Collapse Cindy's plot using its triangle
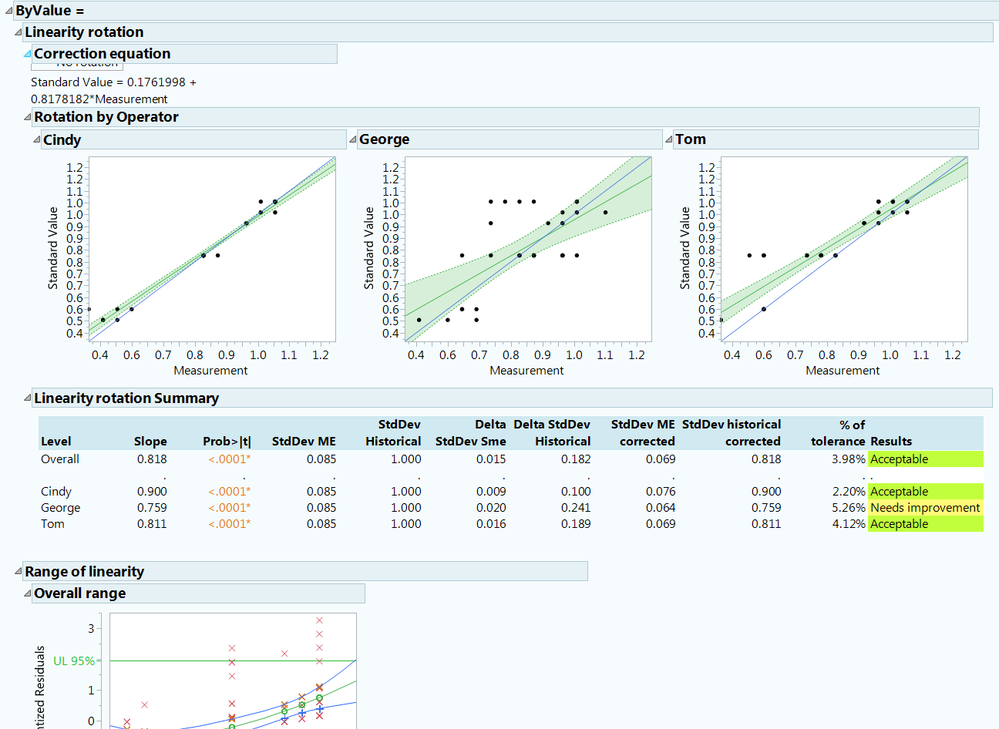Screen dimensions: 999x729 pos(37,140)
